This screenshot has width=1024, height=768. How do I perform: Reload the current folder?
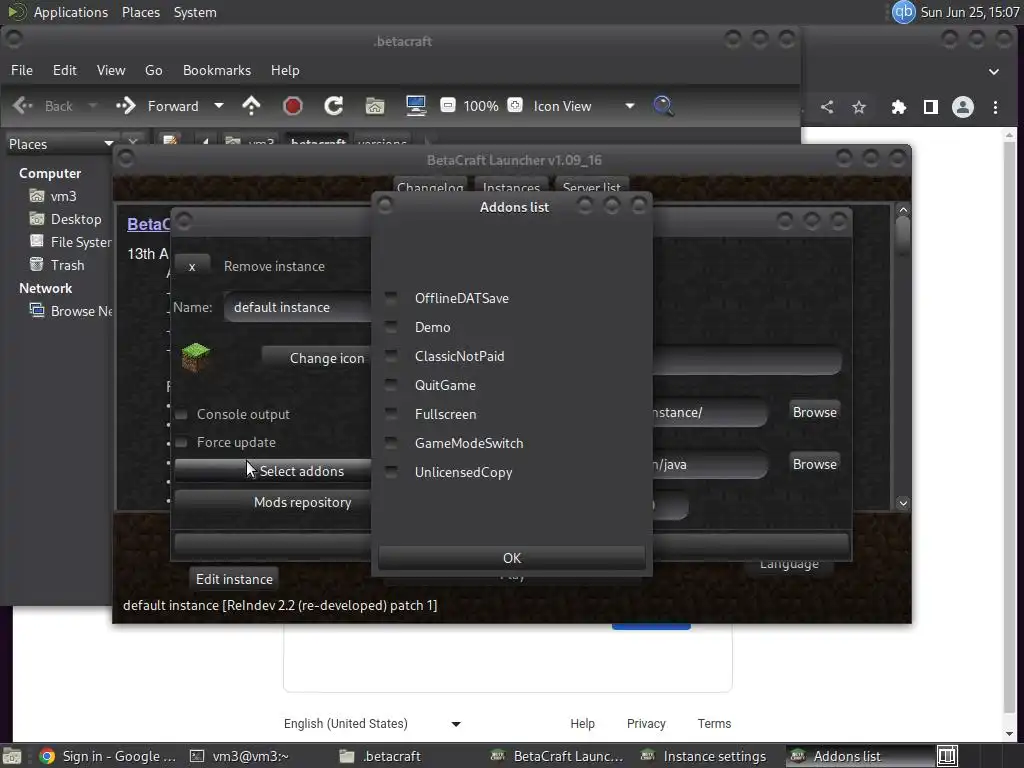(x=334, y=105)
